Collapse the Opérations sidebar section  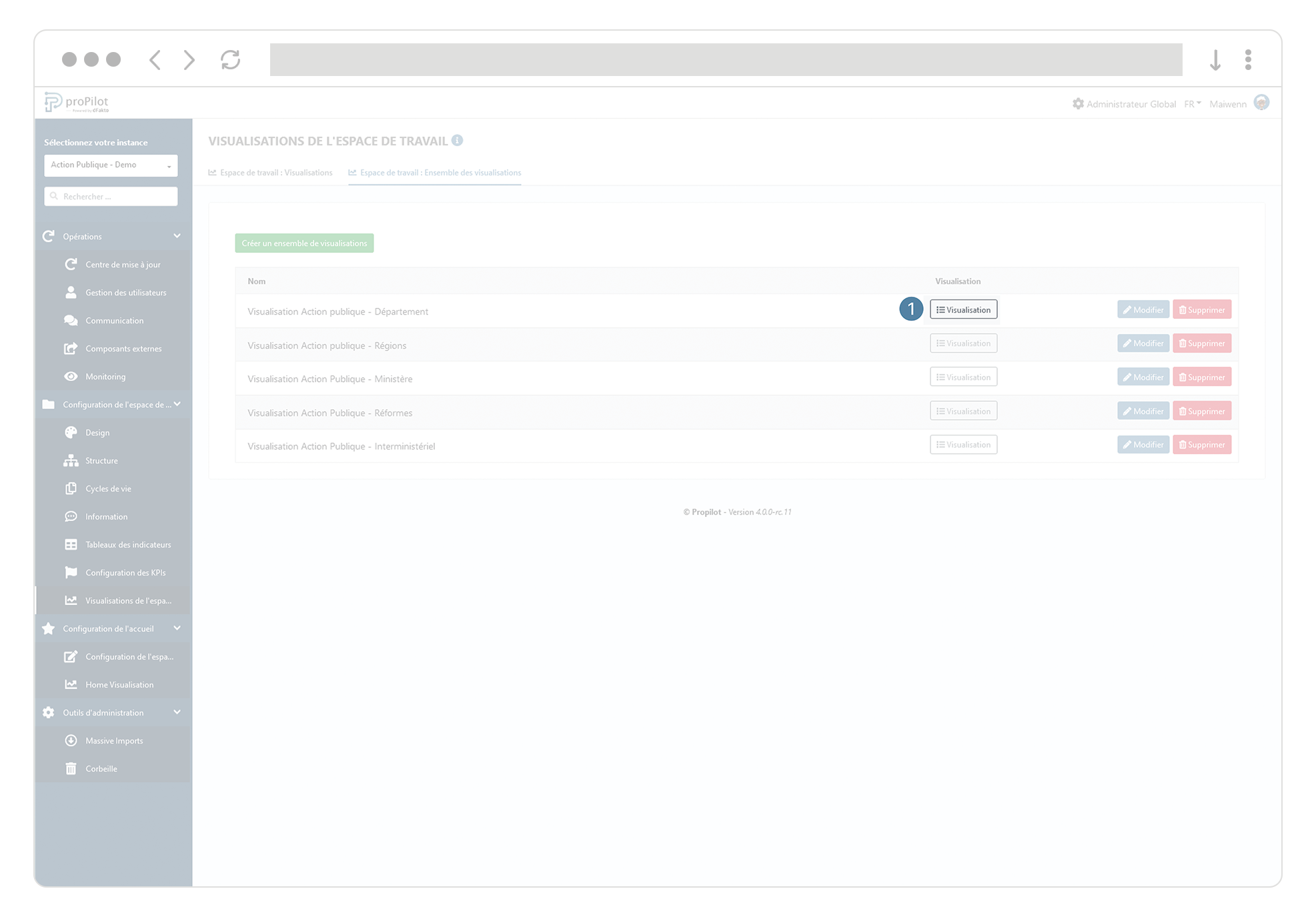[177, 236]
